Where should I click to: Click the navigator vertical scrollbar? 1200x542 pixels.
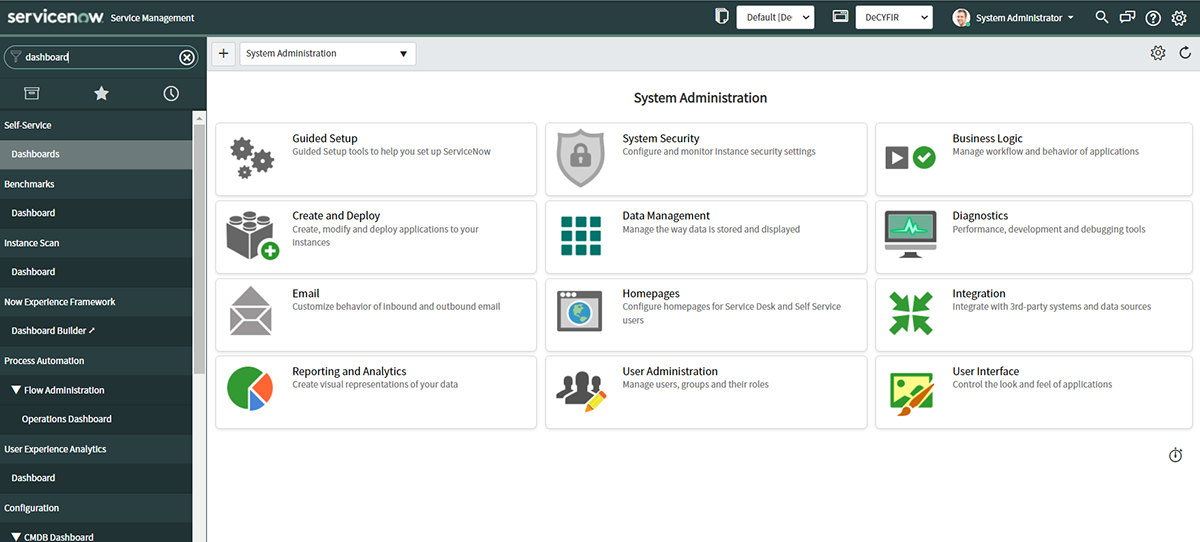pyautogui.click(x=199, y=250)
